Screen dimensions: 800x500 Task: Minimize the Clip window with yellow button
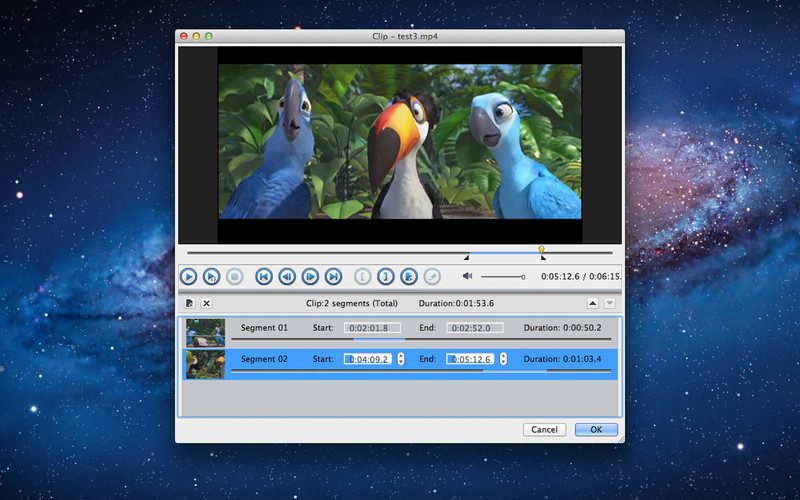point(196,36)
